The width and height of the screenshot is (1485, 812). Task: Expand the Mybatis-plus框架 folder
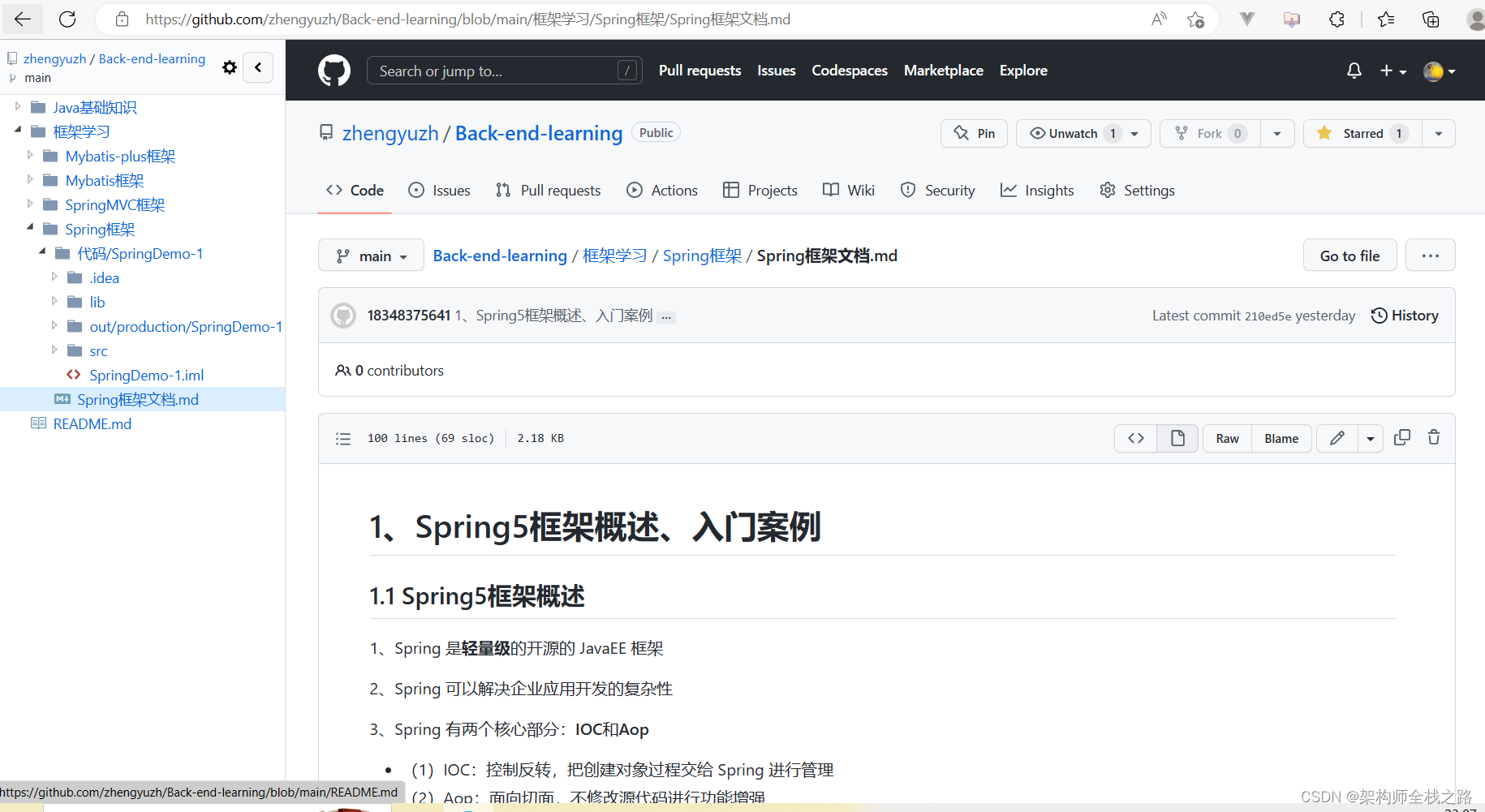[x=30, y=155]
